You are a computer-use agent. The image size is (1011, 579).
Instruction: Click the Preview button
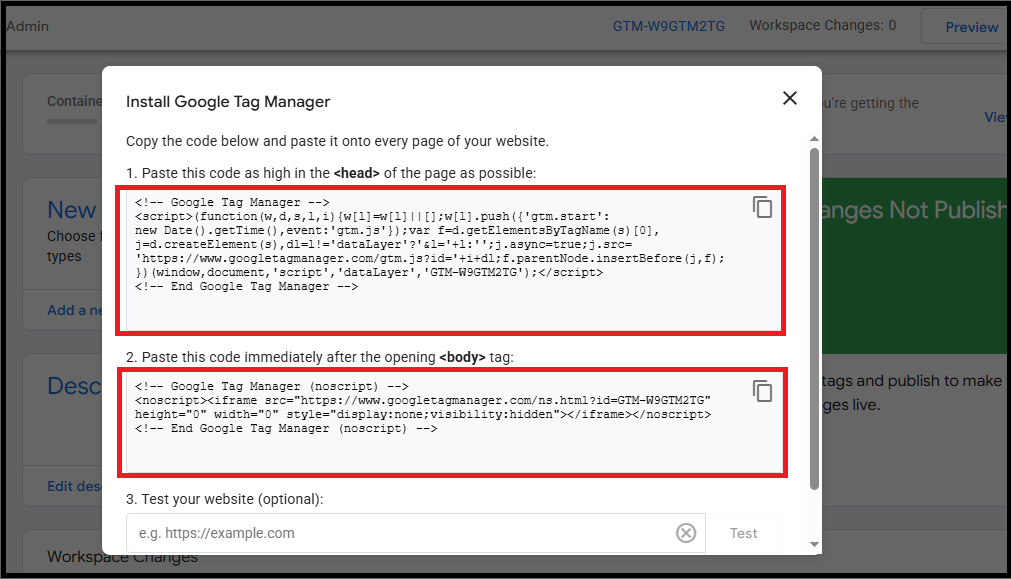pyautogui.click(x=971, y=27)
